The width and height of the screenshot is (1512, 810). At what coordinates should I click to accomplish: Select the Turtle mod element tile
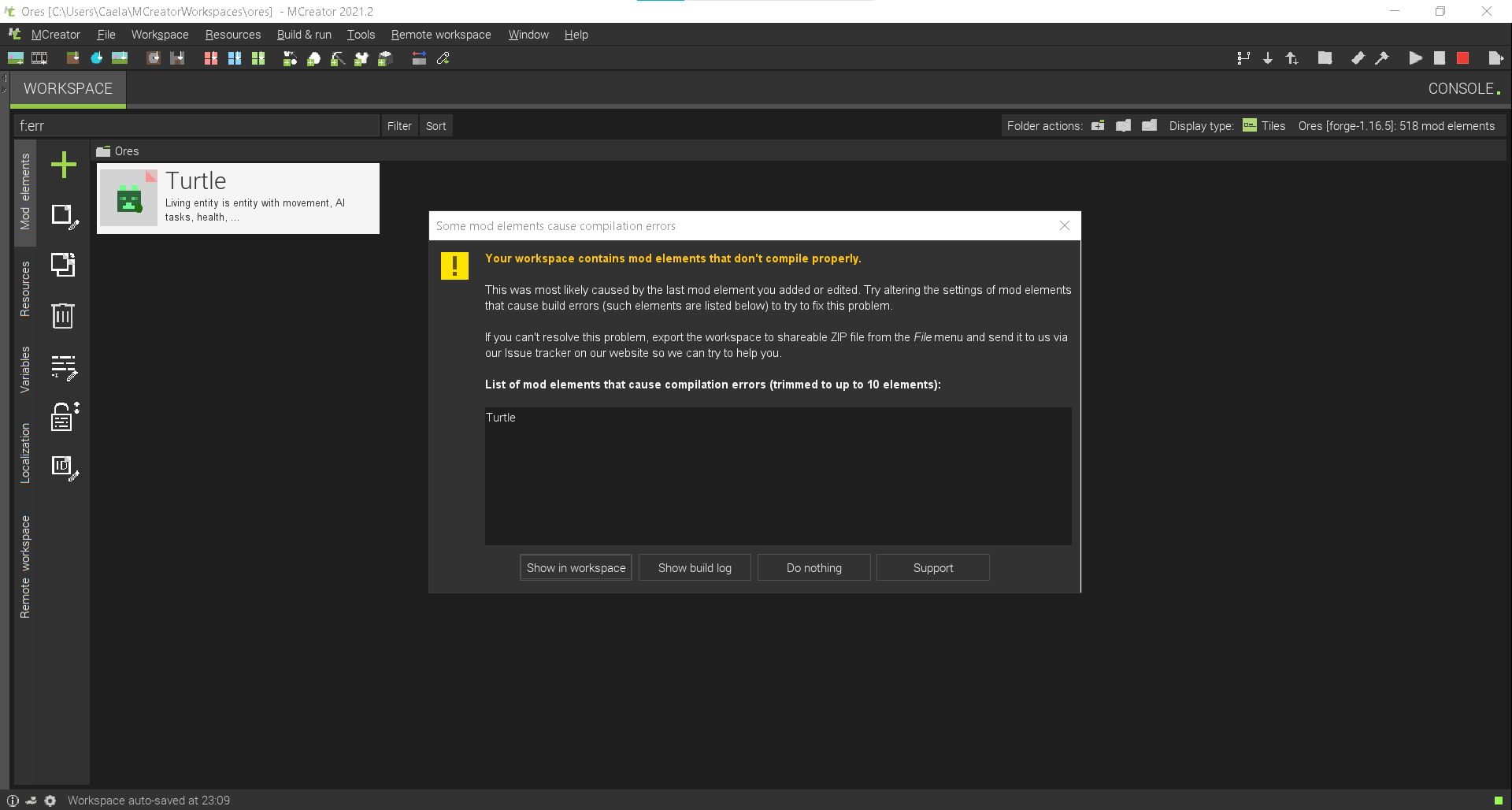pos(238,199)
